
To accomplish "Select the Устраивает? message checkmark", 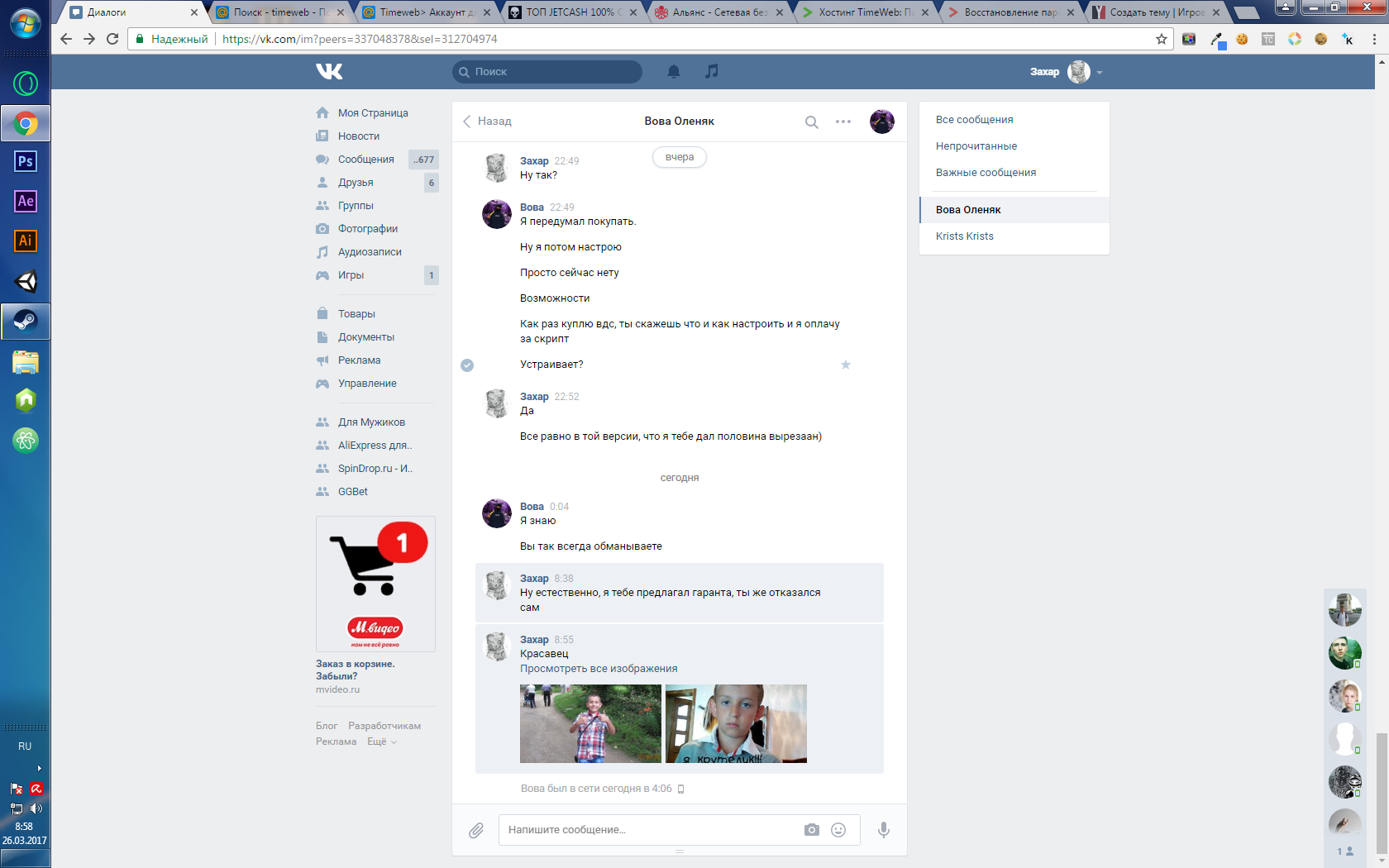I will point(467,365).
